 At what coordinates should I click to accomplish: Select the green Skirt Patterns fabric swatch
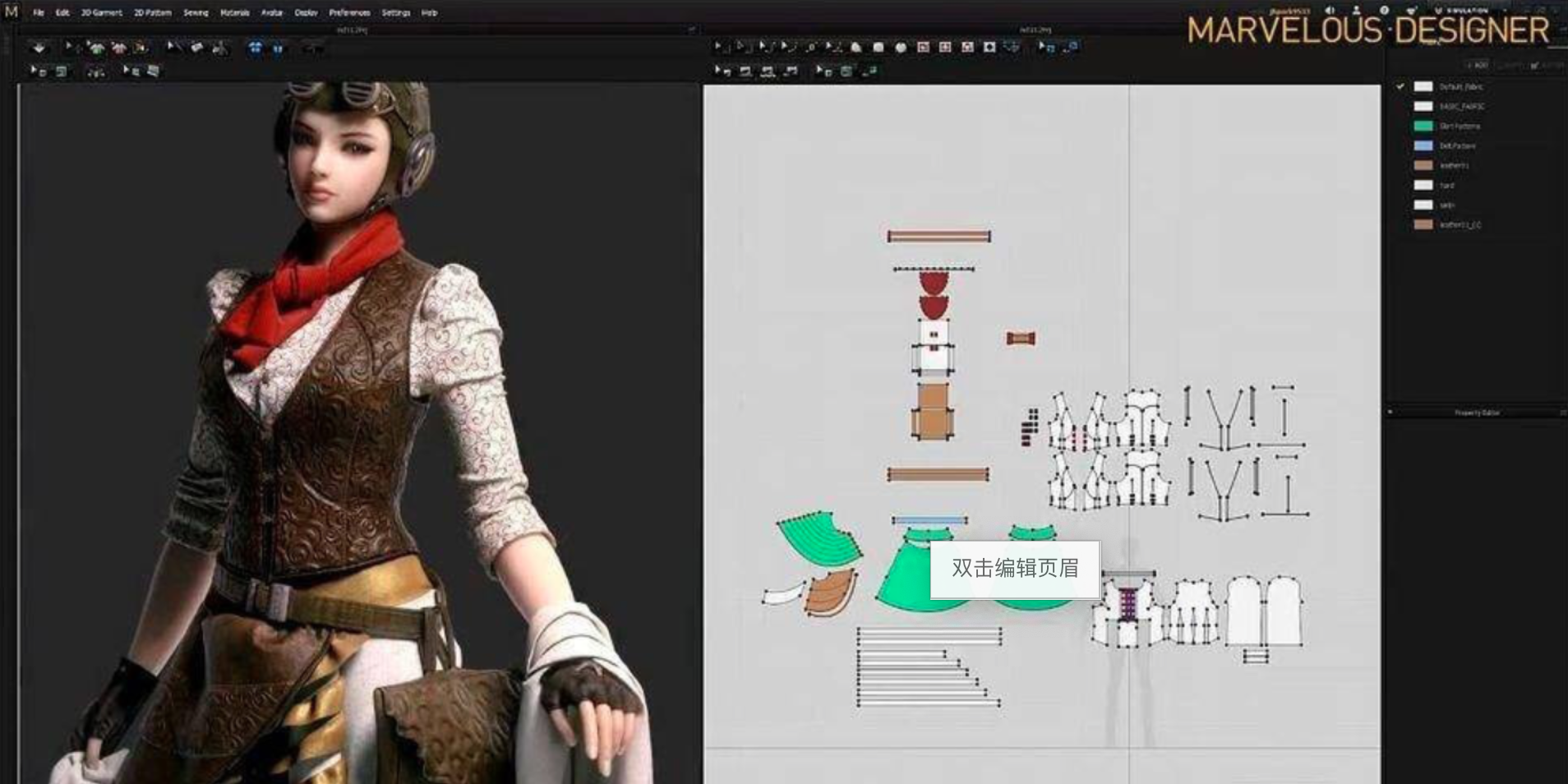click(x=1423, y=126)
